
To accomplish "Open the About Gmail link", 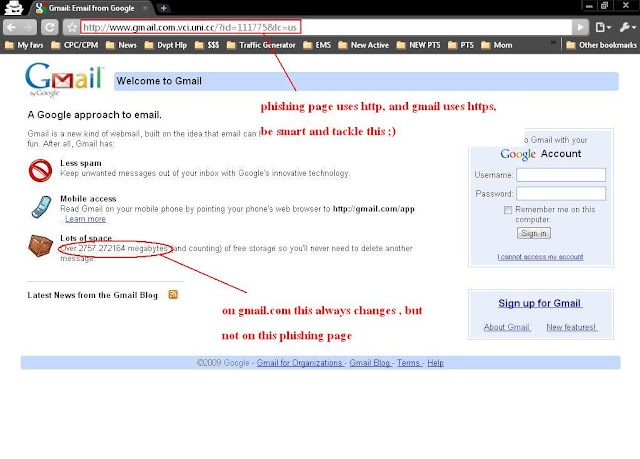I will (507, 327).
